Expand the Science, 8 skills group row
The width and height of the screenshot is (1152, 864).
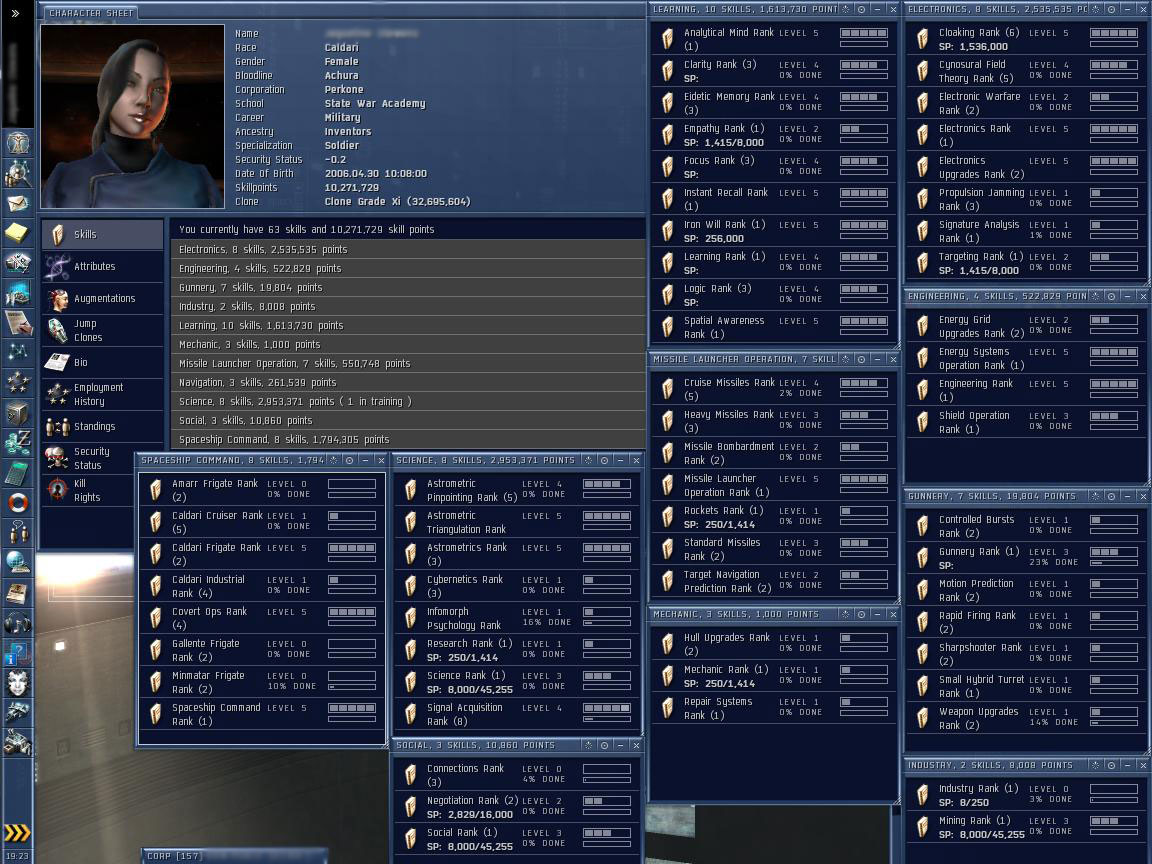(408, 402)
